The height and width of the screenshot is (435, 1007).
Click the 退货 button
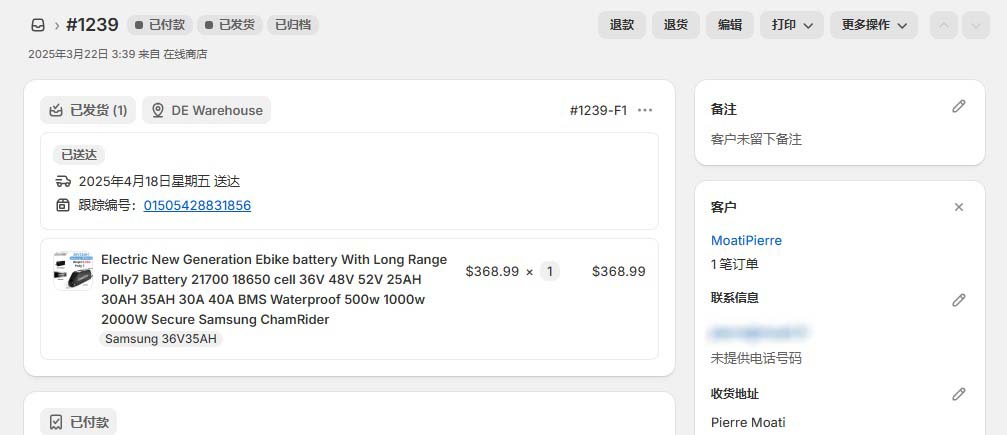(676, 25)
